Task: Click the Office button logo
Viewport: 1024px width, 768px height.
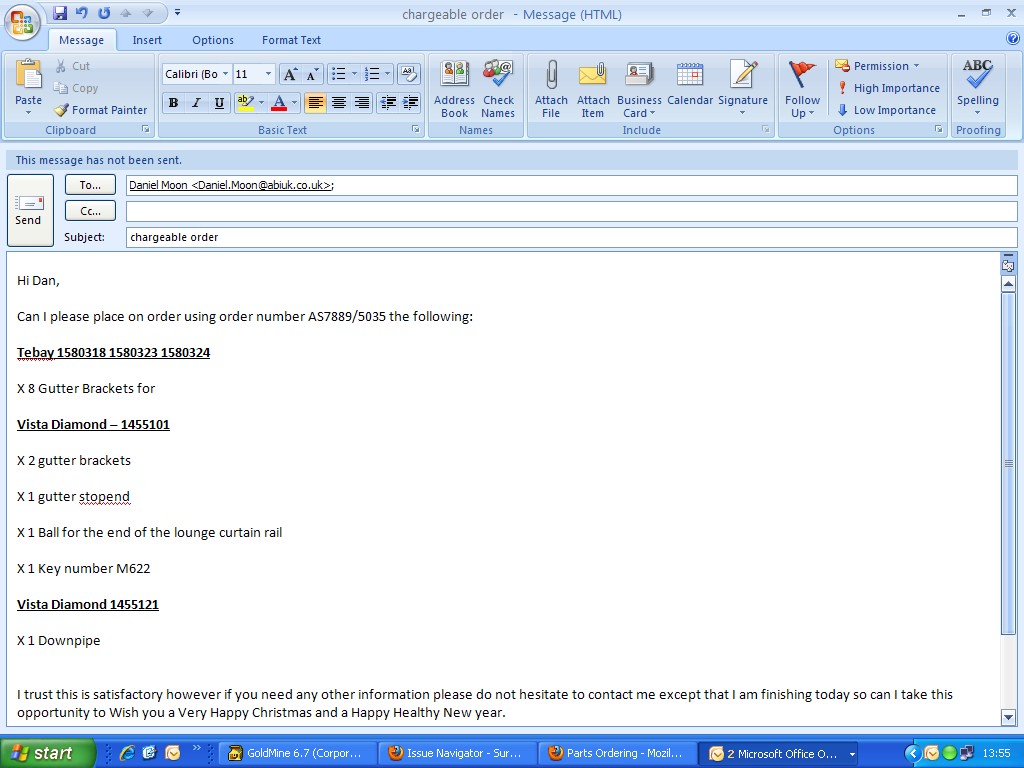Action: (x=22, y=23)
